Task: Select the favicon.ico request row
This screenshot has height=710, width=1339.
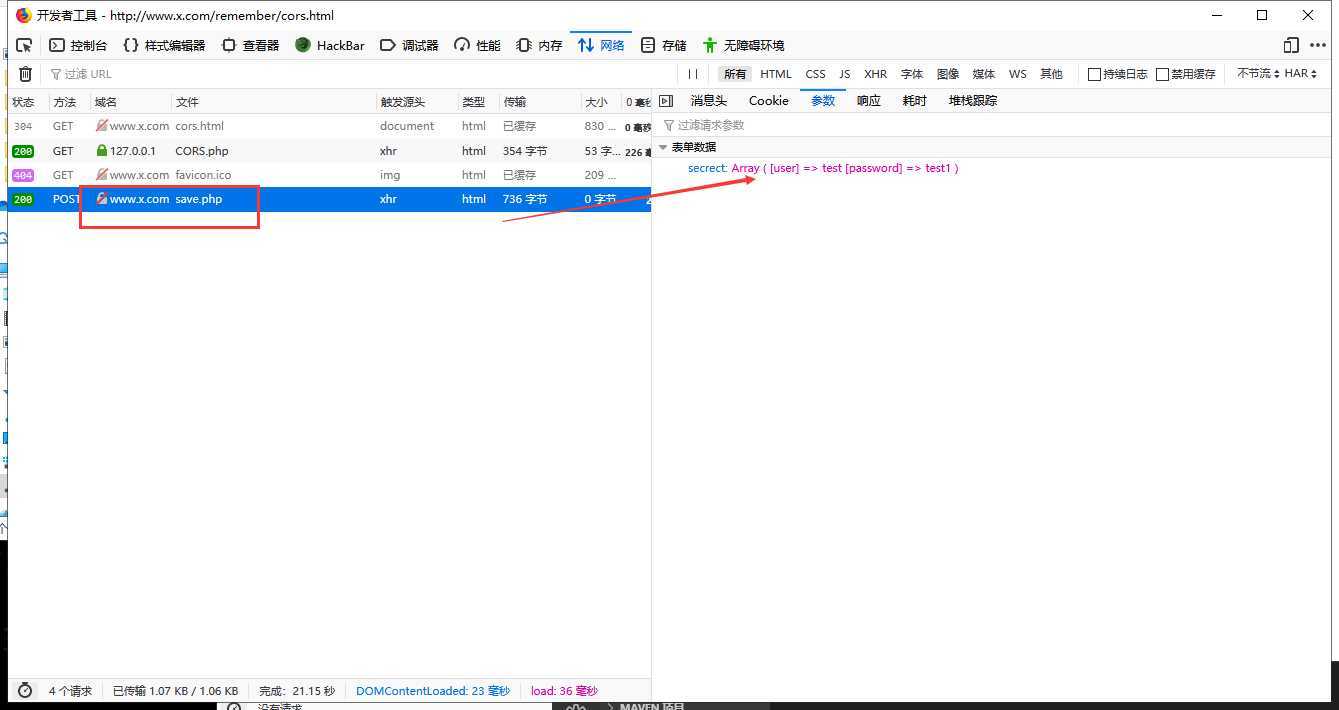Action: [330, 175]
